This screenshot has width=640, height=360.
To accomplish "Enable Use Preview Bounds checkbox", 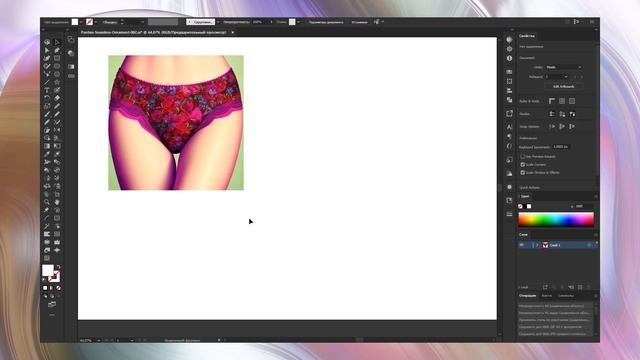I will point(522,156).
